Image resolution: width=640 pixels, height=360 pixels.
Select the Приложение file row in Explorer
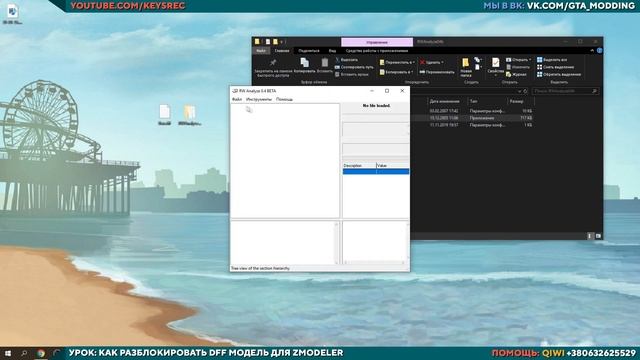click(x=473, y=118)
